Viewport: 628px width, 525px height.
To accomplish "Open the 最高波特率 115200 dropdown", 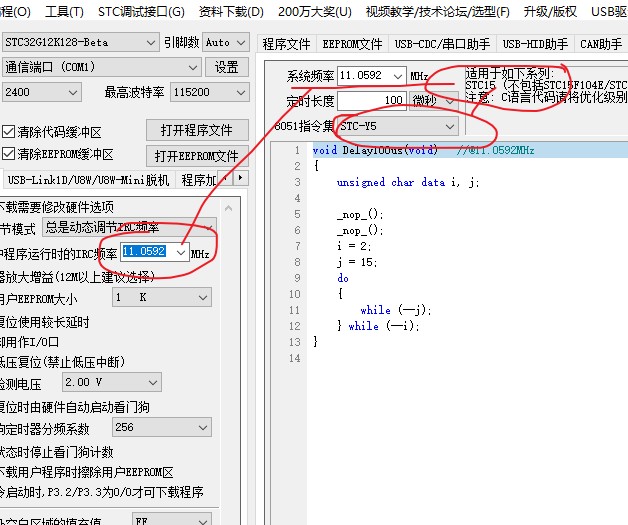I will (209, 92).
